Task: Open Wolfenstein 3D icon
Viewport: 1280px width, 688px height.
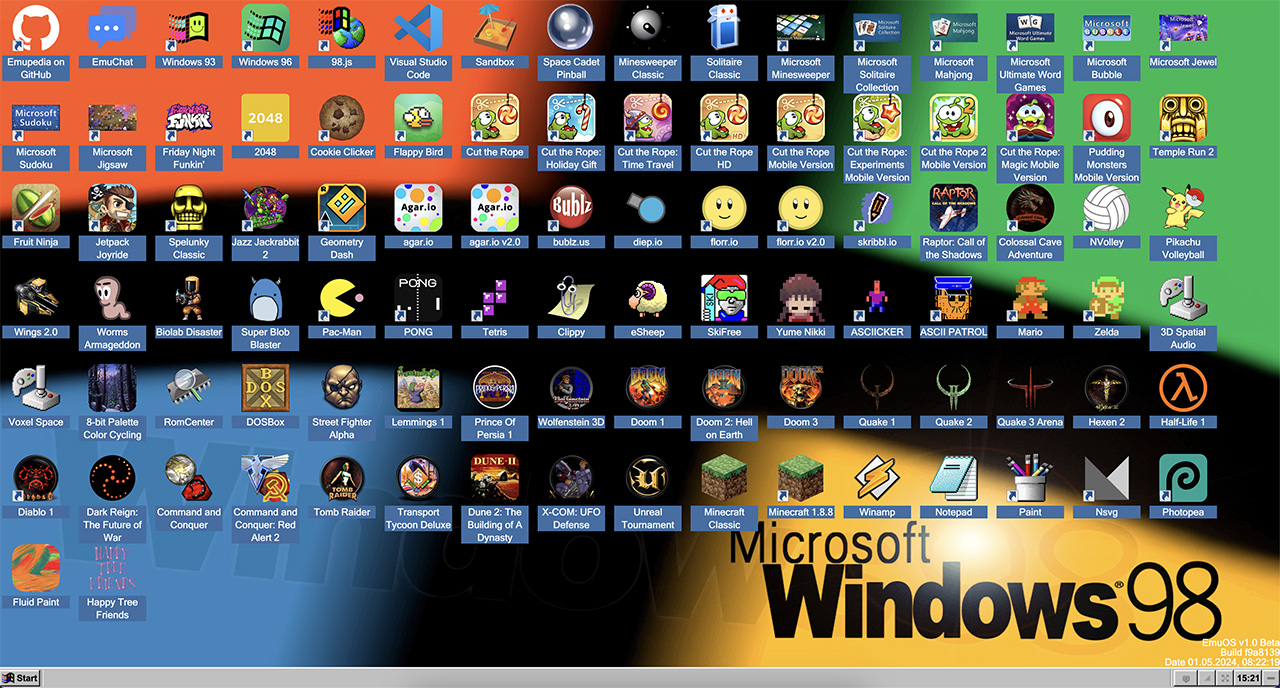Action: (x=572, y=388)
